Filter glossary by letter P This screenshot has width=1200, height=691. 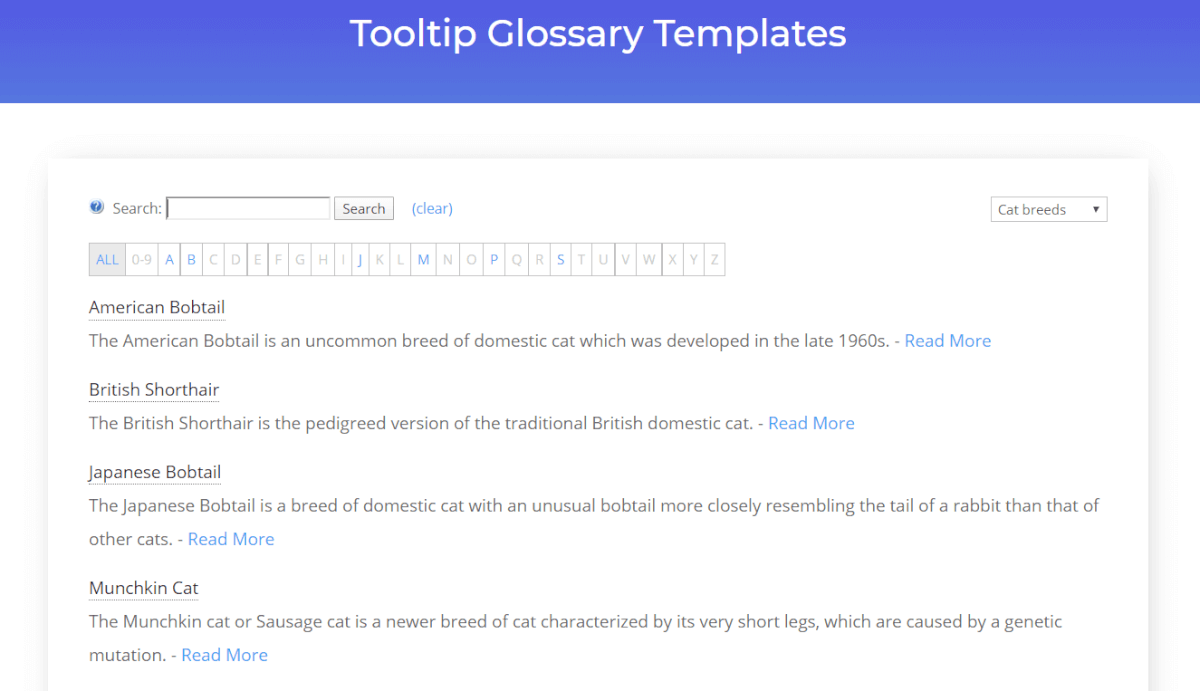(494, 260)
